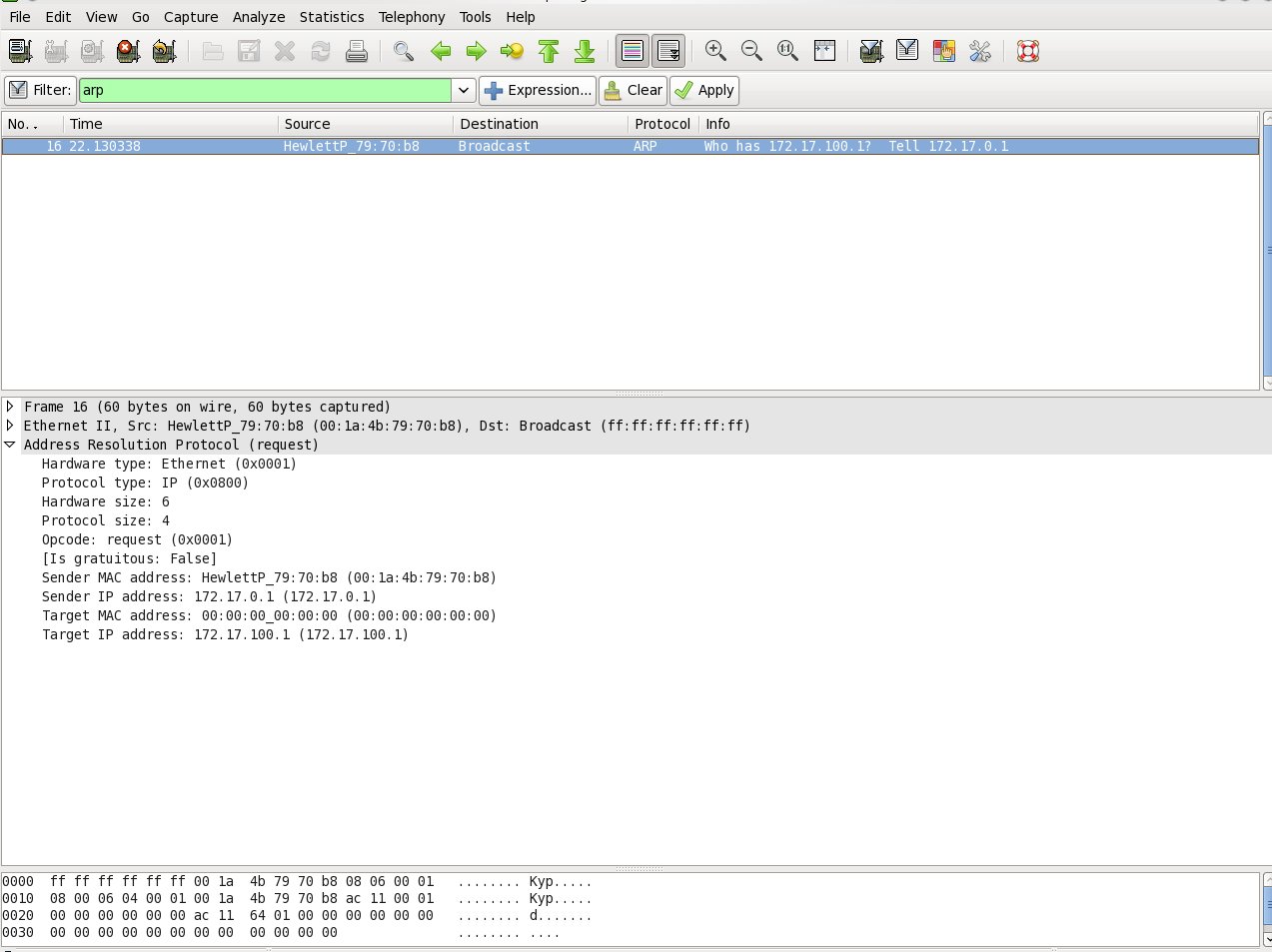Go forward in packet history

(x=477, y=51)
